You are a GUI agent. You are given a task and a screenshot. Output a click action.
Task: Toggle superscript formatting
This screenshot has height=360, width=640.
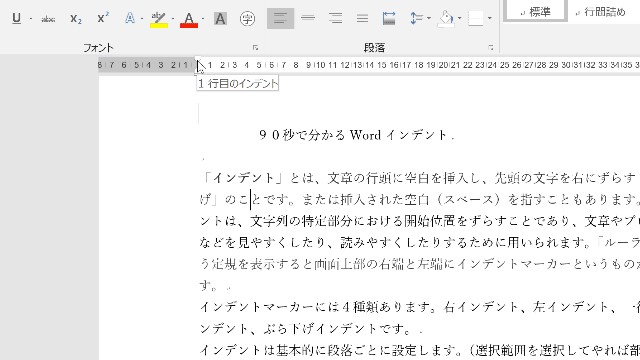click(103, 18)
